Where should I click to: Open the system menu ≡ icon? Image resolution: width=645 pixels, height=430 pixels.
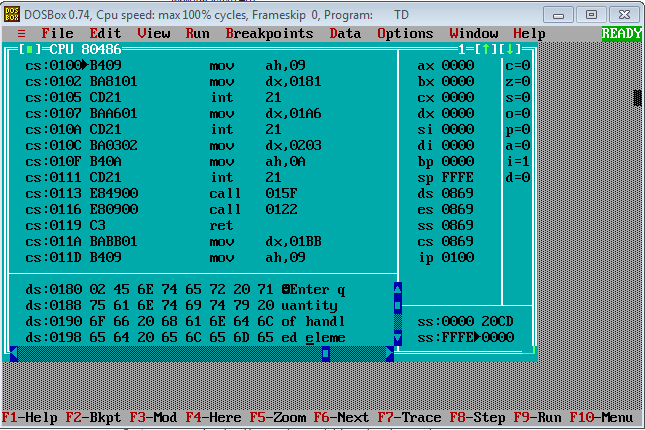pos(21,33)
